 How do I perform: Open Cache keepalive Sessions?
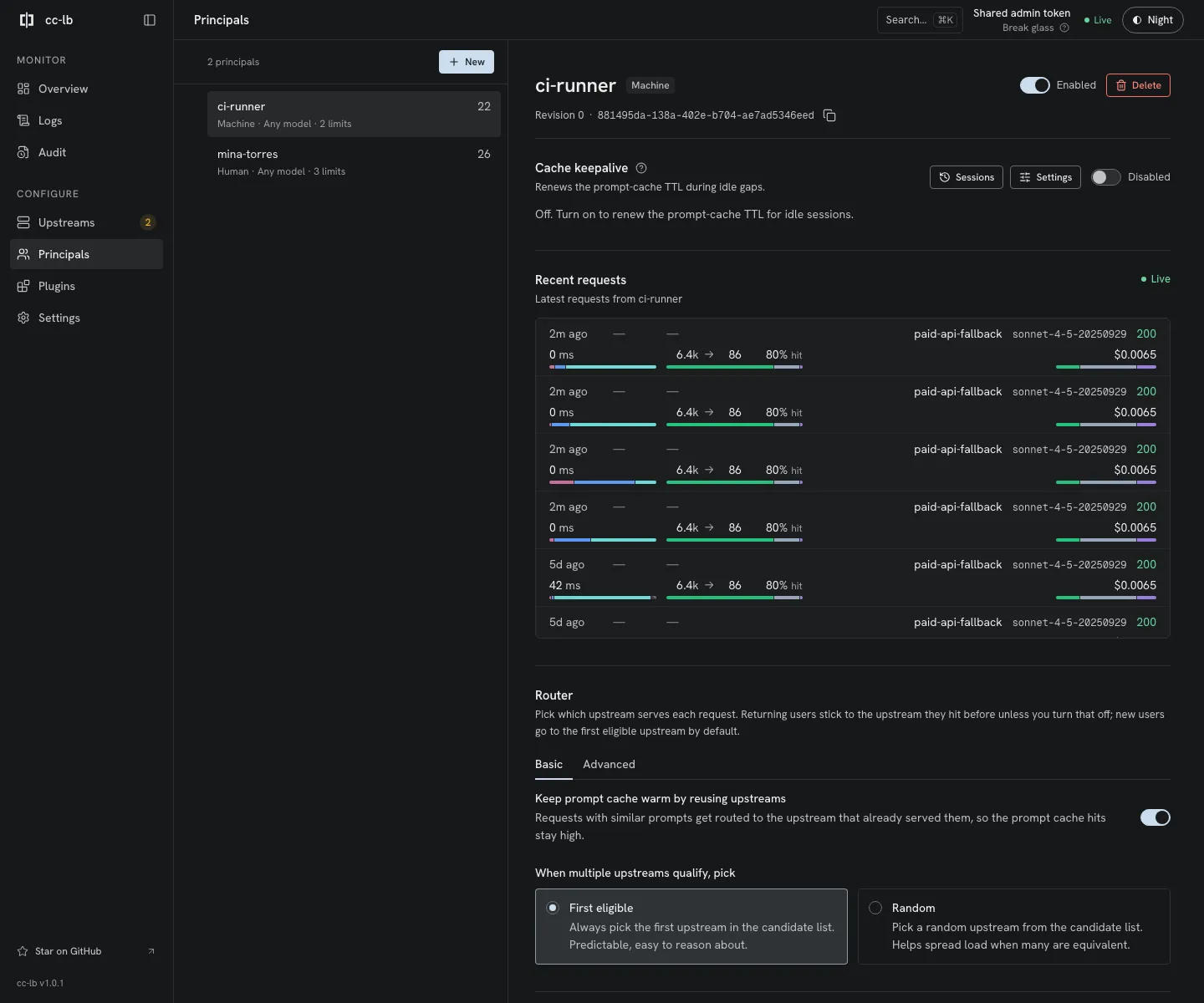966,177
